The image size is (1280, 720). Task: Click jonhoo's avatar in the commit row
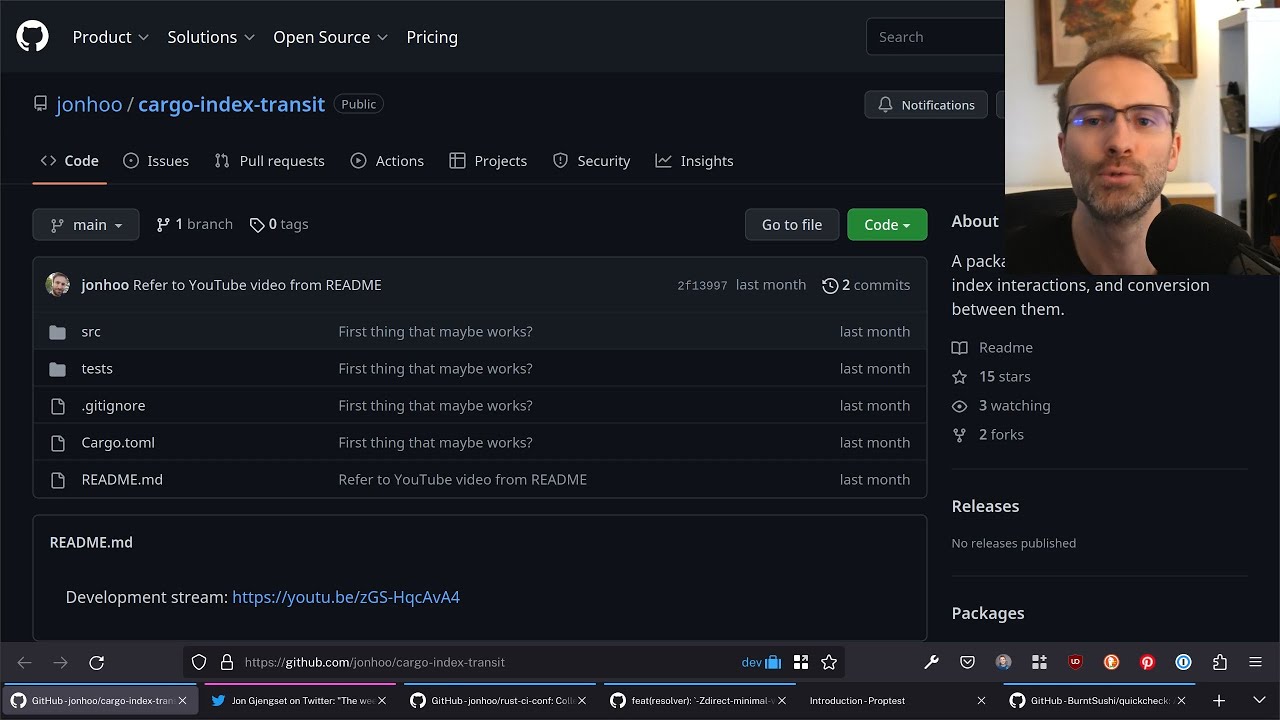point(58,285)
